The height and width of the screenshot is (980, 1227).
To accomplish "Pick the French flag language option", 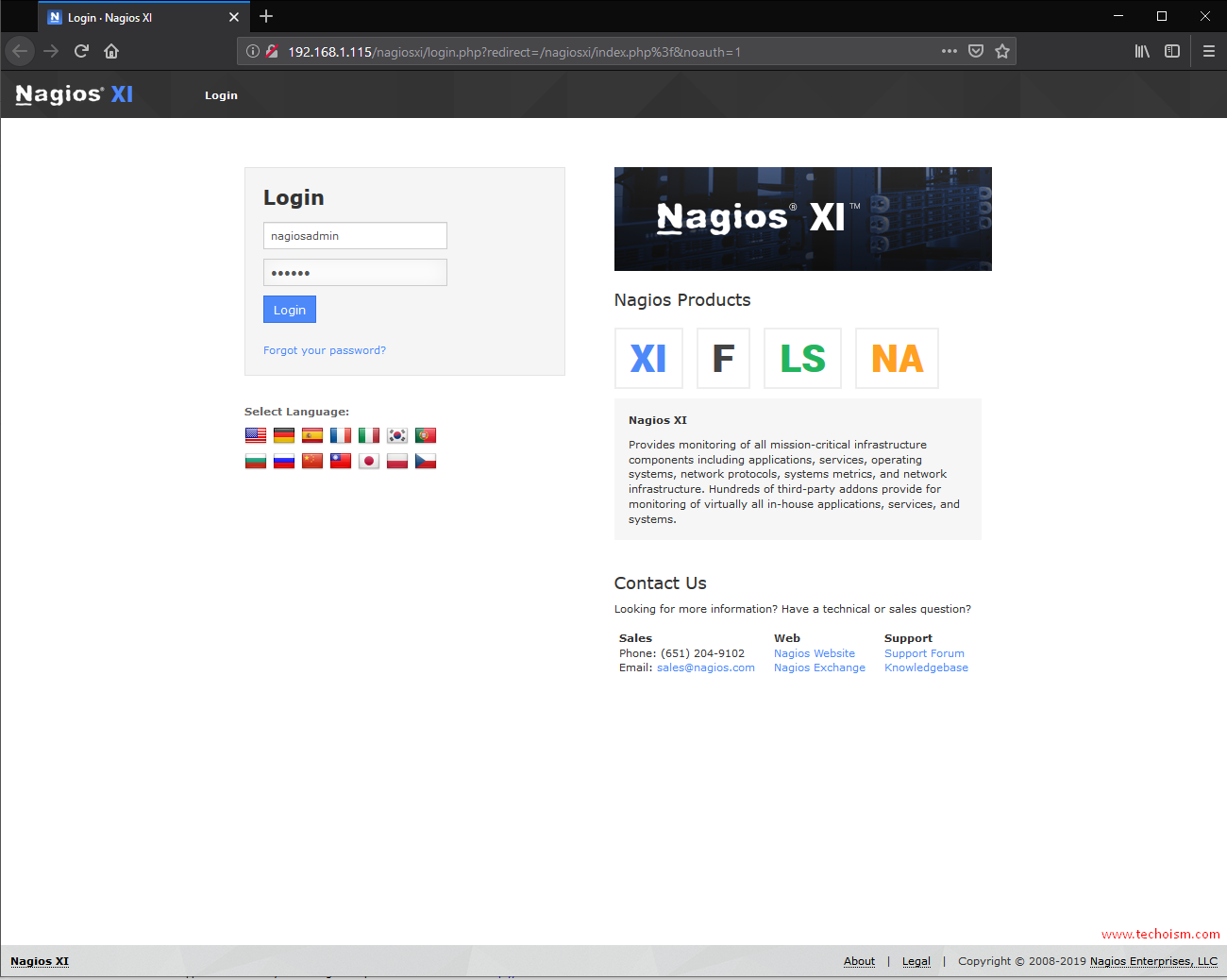I will pyautogui.click(x=341, y=435).
